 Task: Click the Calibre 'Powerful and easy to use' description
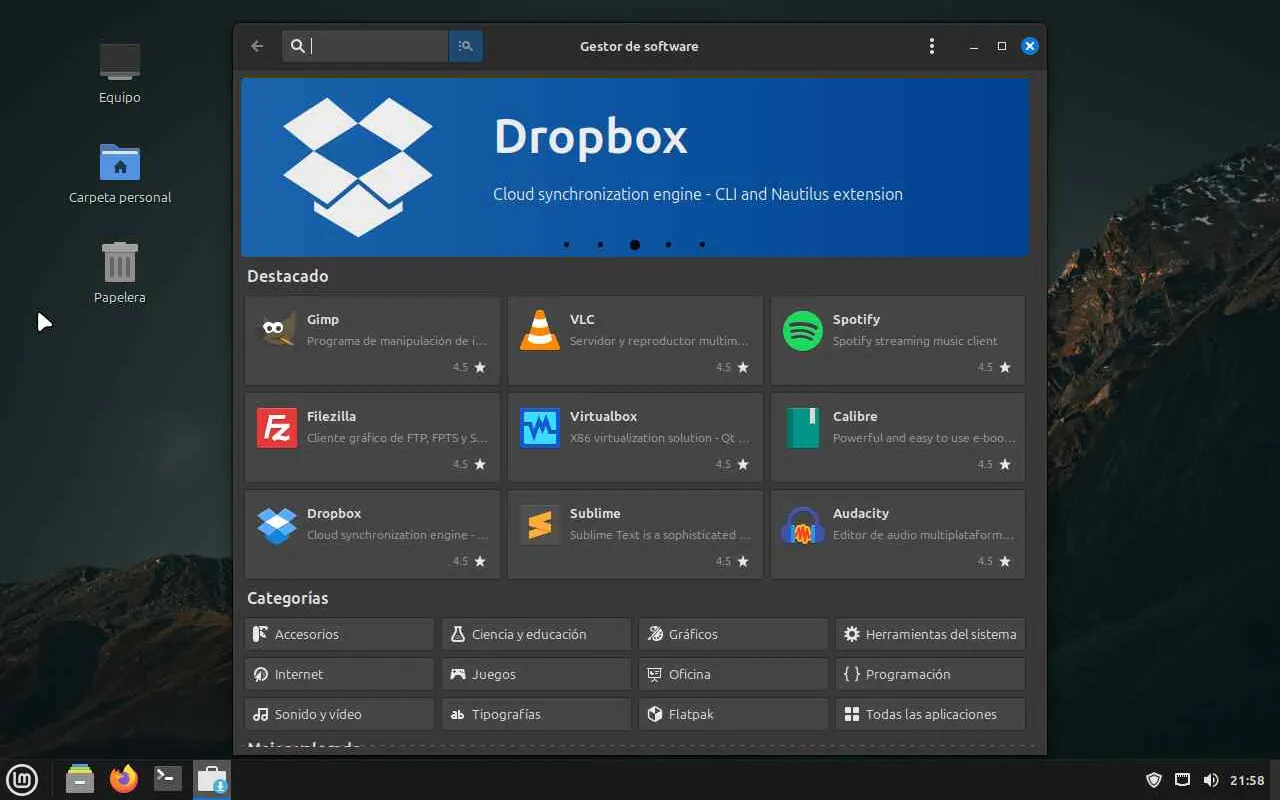click(924, 438)
